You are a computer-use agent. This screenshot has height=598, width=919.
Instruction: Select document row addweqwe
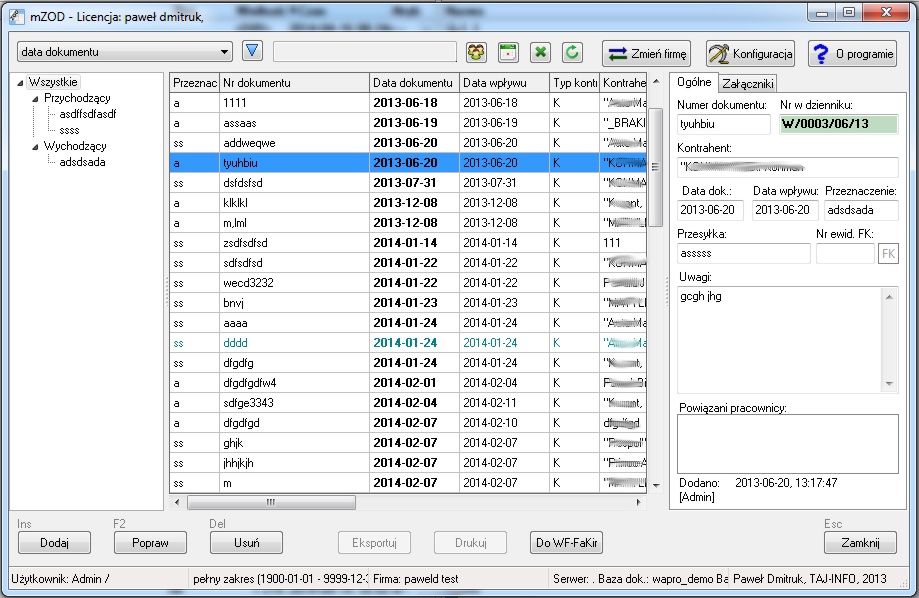[x=408, y=142]
